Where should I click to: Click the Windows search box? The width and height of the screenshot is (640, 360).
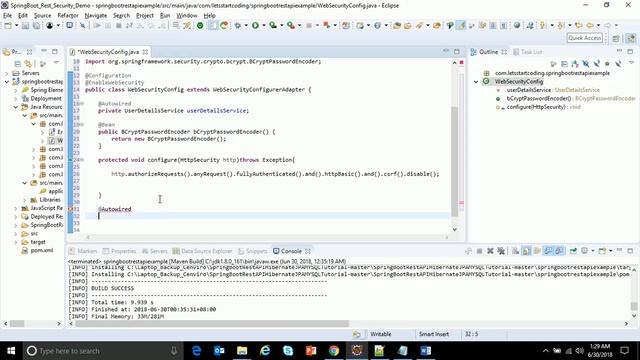(102, 351)
